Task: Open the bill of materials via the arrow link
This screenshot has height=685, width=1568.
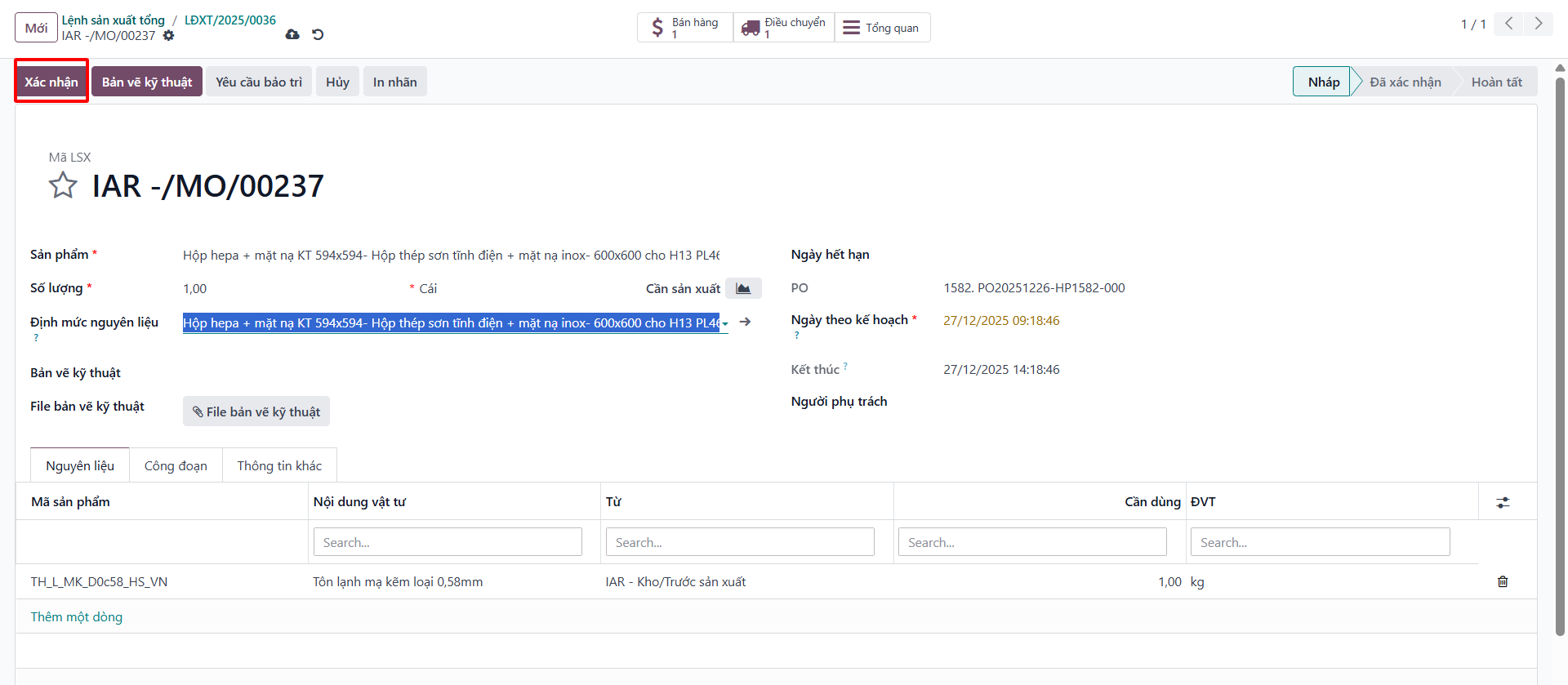Action: click(745, 322)
